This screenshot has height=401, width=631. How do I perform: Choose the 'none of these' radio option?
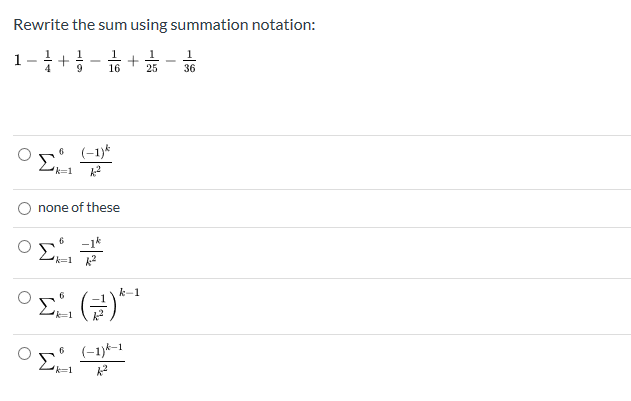tap(24, 208)
